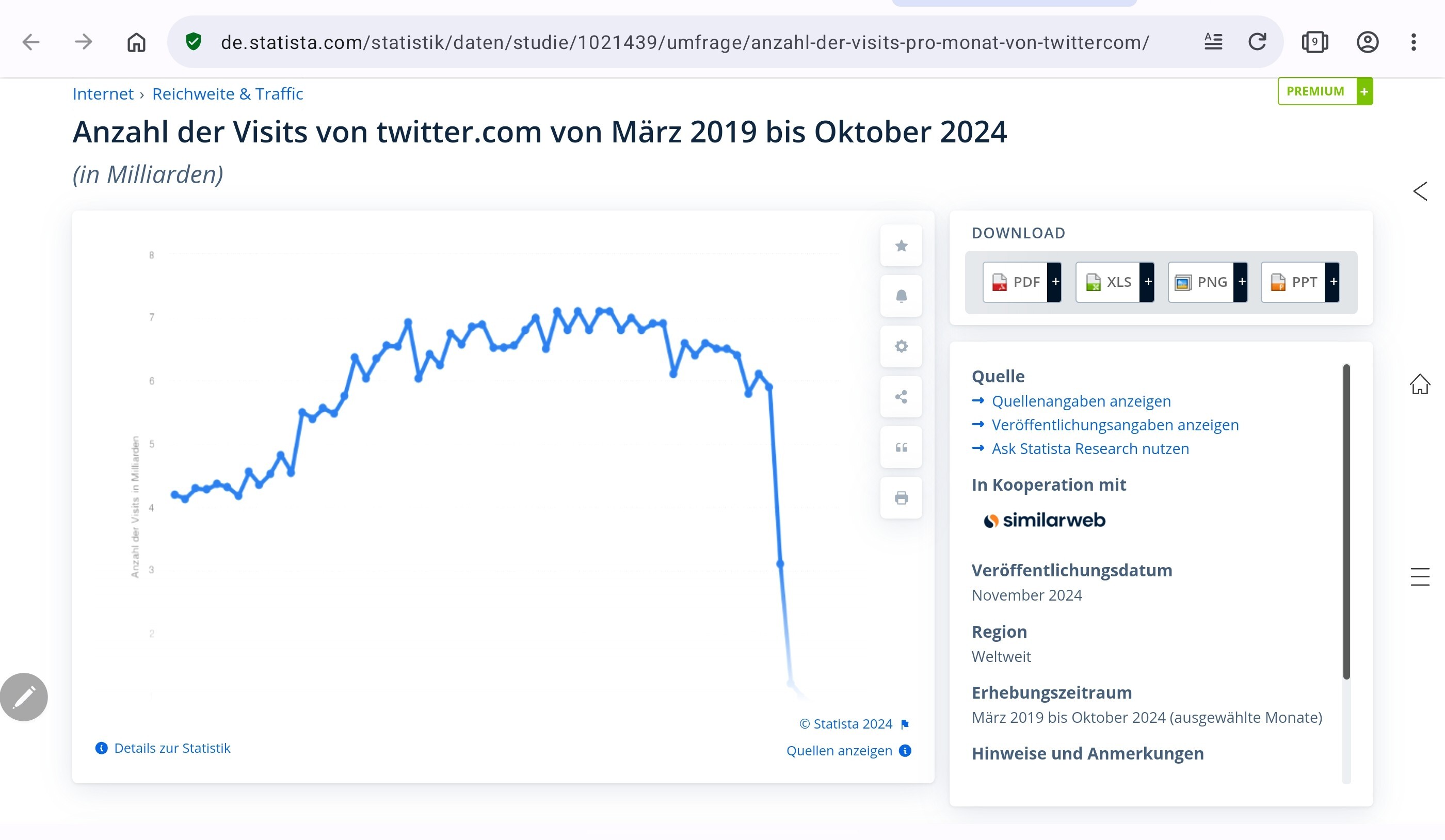Click the info panel vertical scrollbar
The width and height of the screenshot is (1445, 840).
[1346, 522]
